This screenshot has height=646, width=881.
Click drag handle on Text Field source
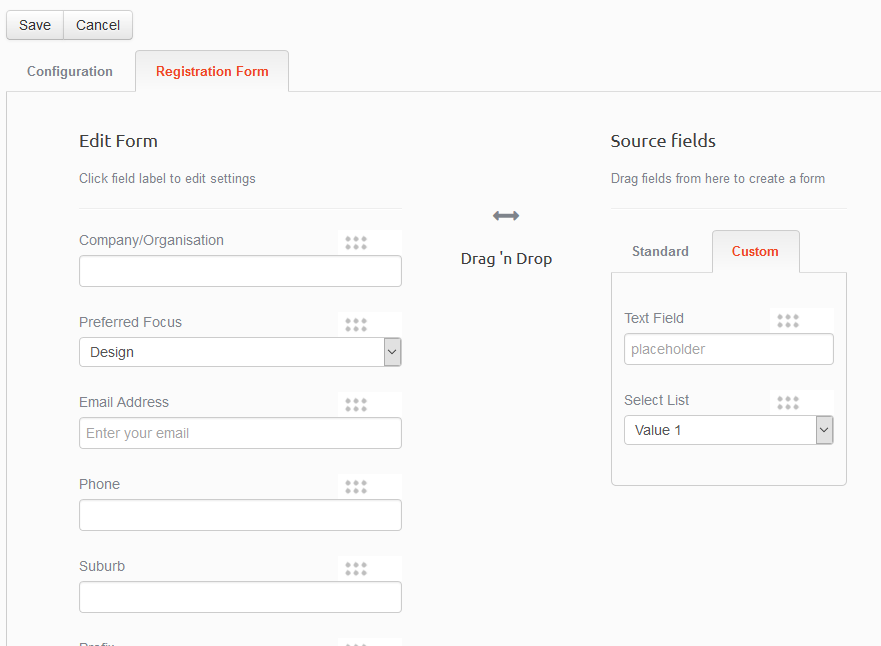coord(788,320)
